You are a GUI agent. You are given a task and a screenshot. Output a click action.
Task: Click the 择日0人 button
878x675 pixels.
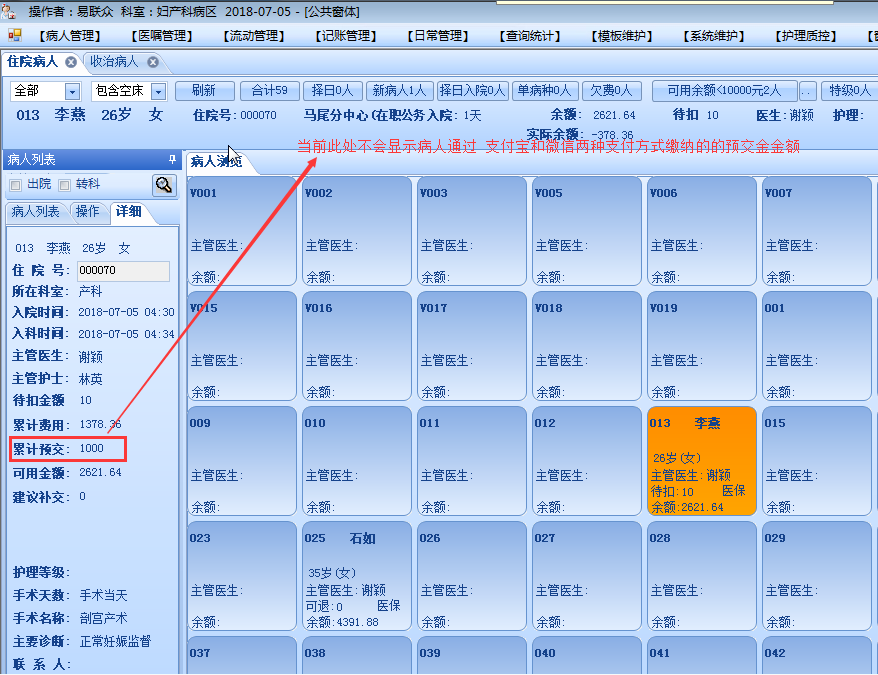point(333,91)
